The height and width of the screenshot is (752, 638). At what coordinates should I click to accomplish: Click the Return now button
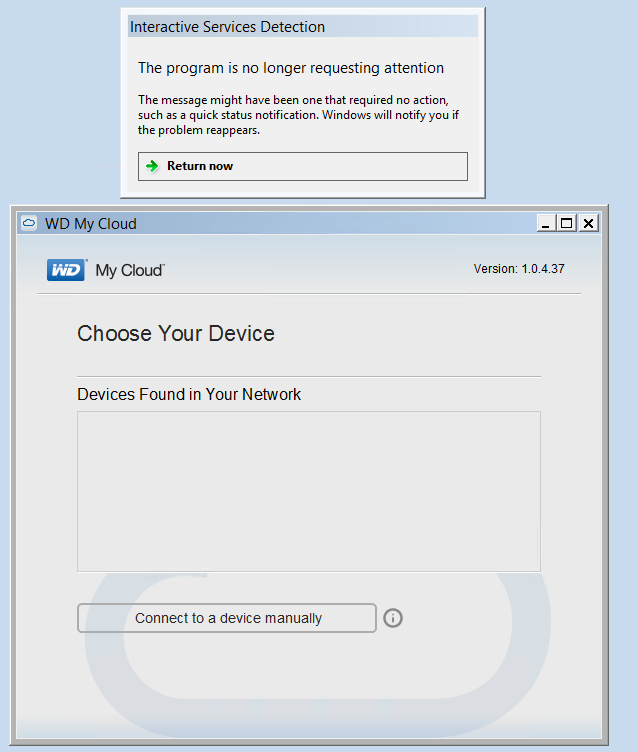[303, 166]
